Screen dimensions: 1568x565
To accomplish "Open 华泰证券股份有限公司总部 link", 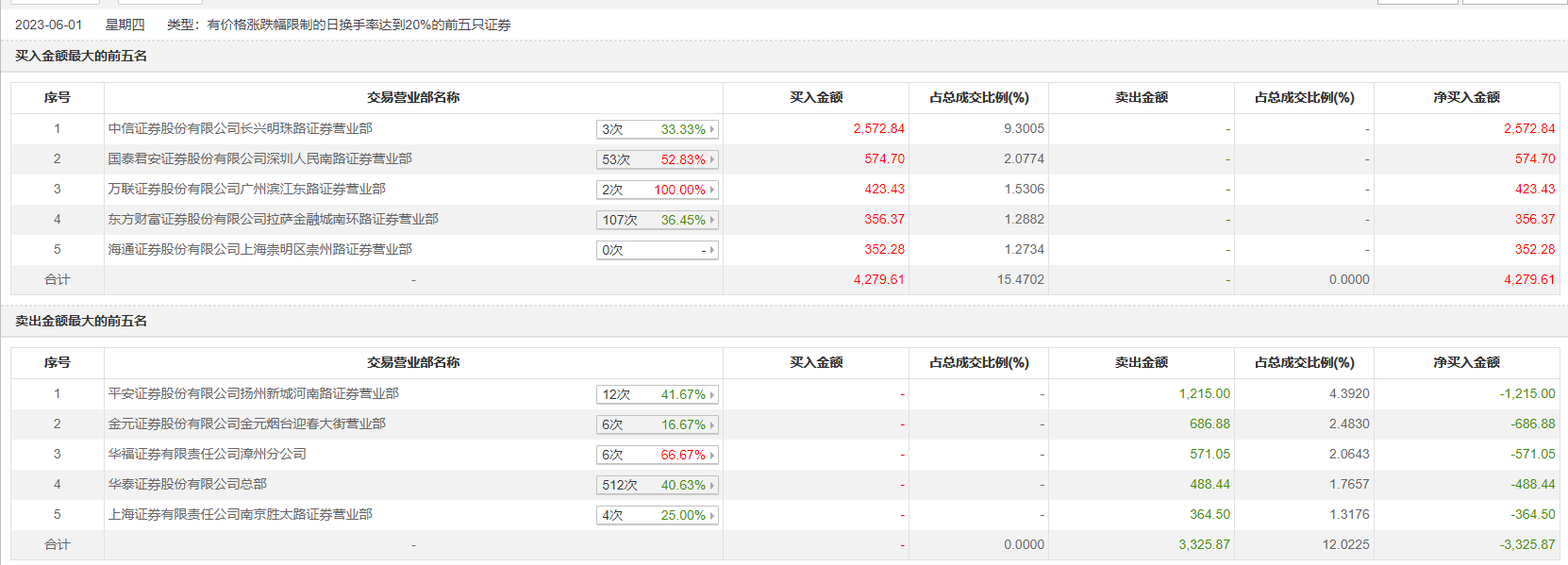I will tap(187, 484).
